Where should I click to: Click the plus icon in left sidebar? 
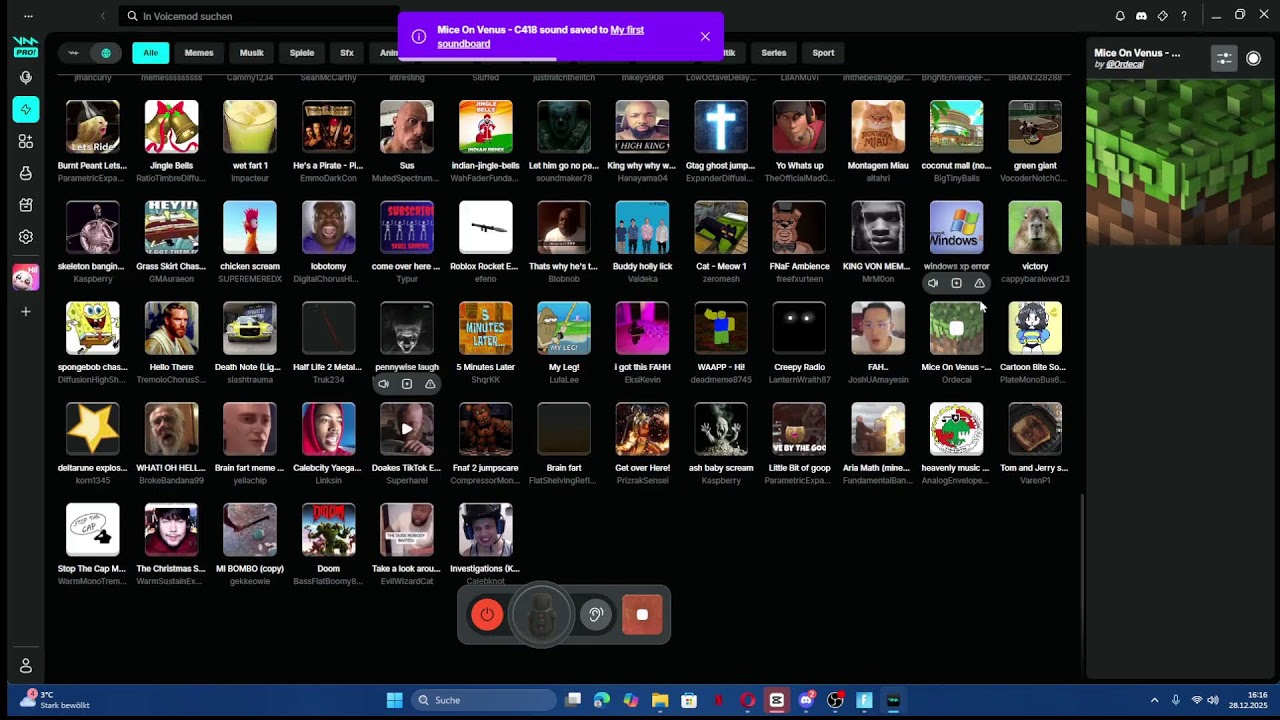26,311
